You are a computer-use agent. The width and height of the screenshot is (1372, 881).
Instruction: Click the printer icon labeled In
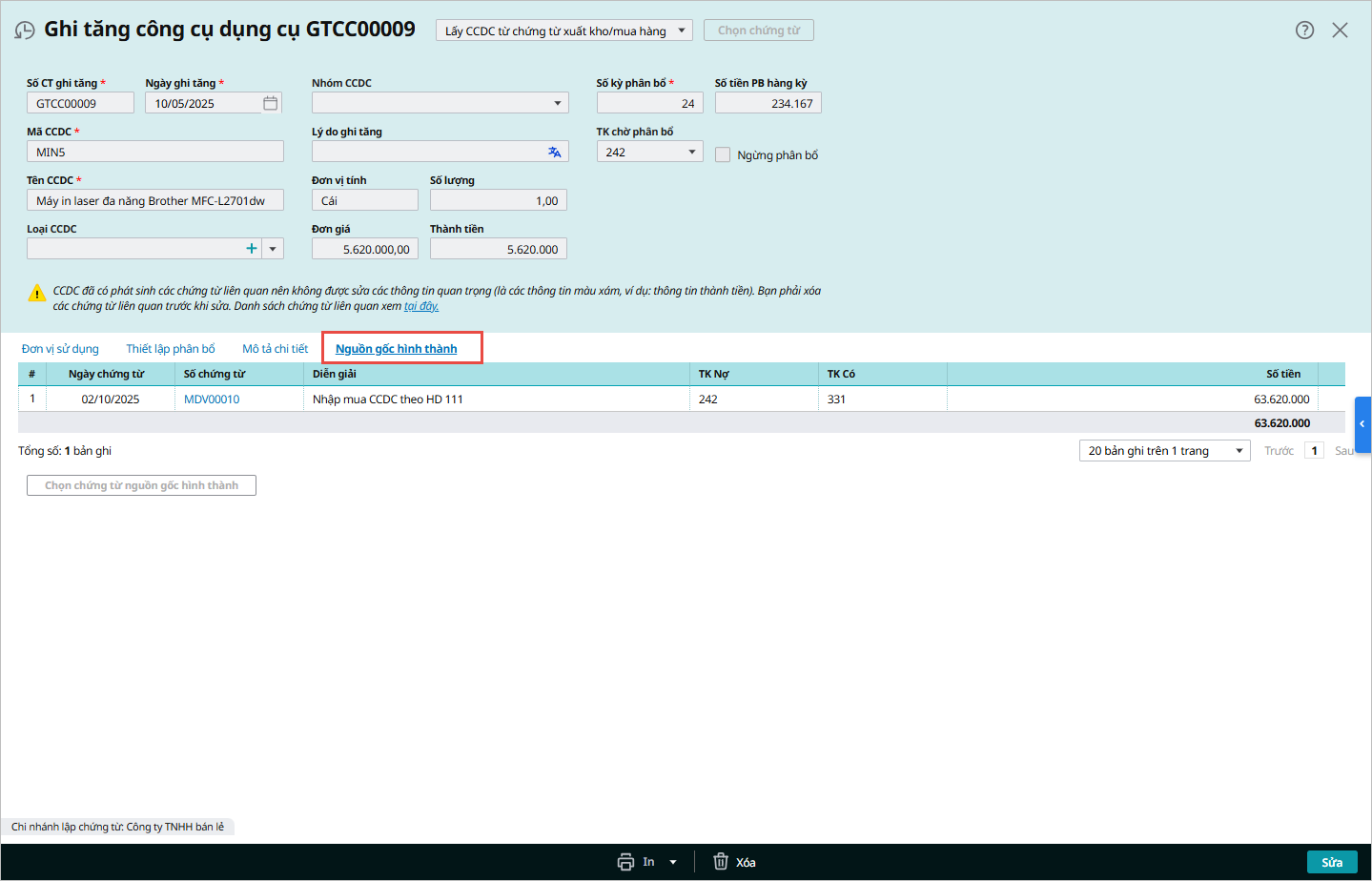[626, 862]
